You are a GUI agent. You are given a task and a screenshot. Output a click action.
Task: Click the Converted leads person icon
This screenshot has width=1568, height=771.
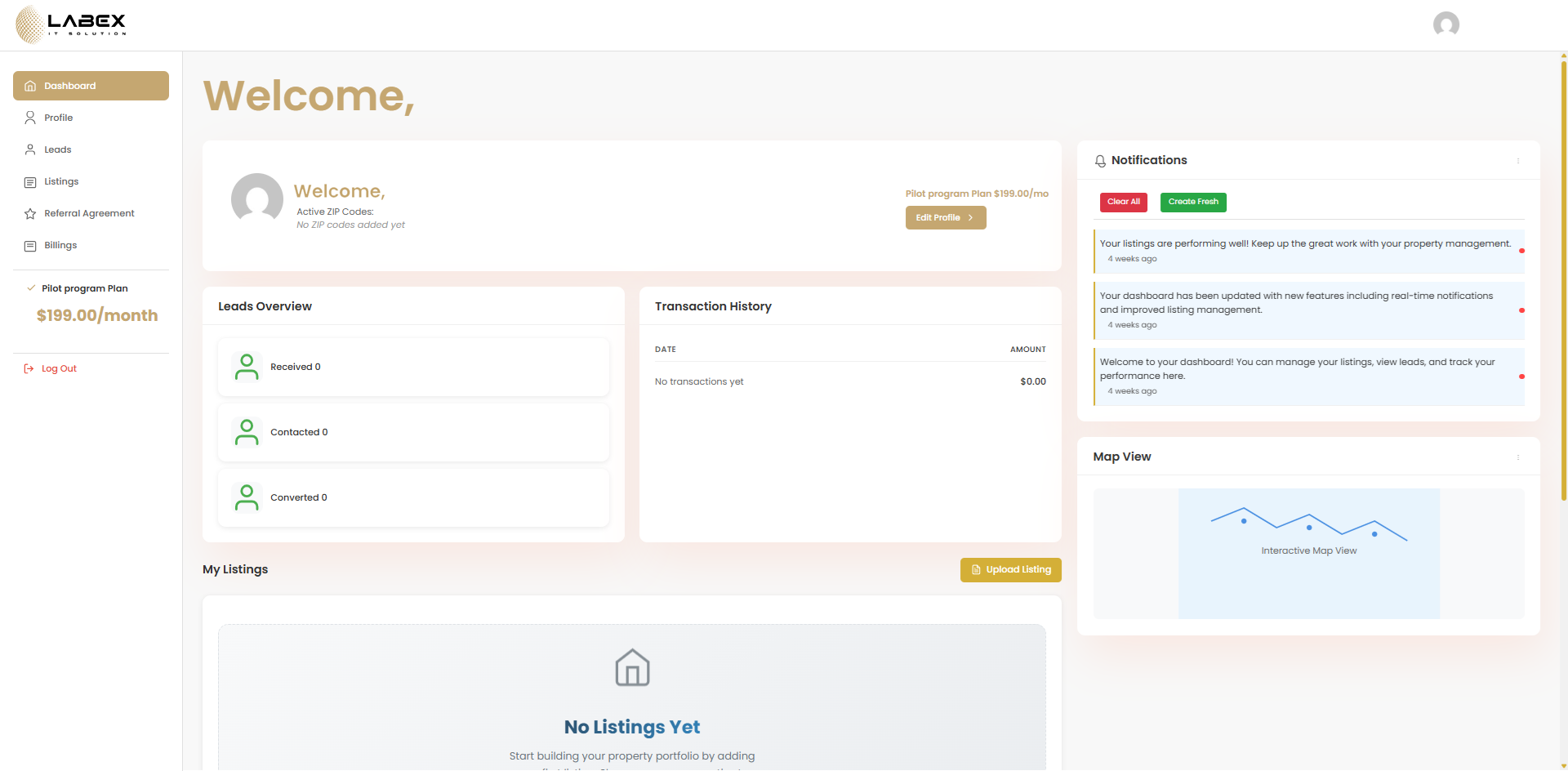[247, 497]
